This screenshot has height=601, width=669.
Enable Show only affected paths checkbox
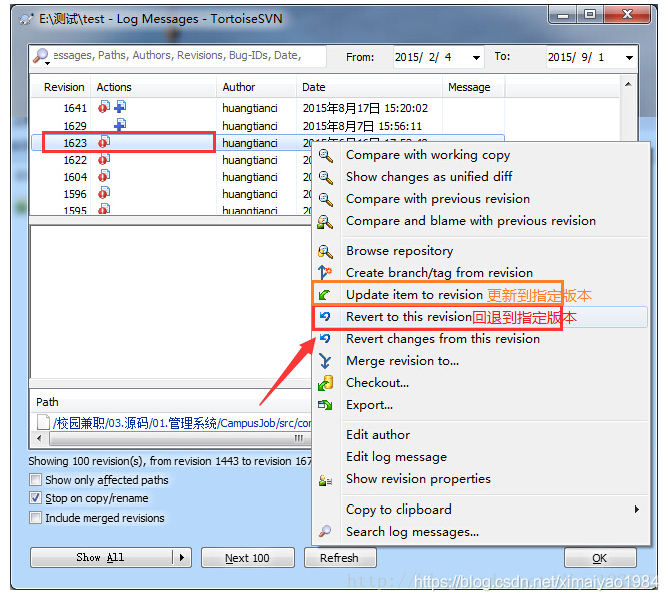click(x=35, y=479)
